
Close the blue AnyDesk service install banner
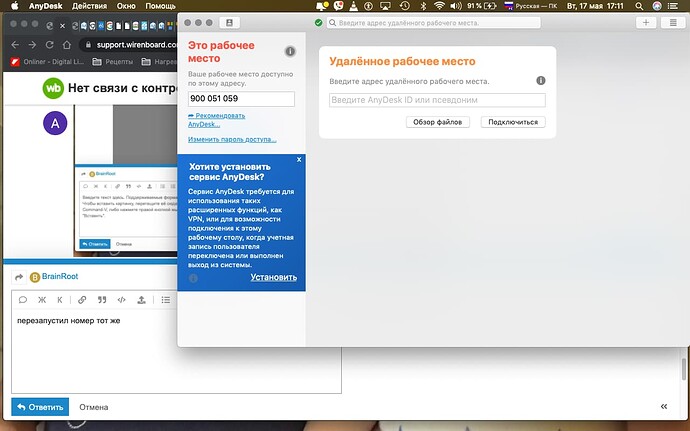pyautogui.click(x=299, y=159)
